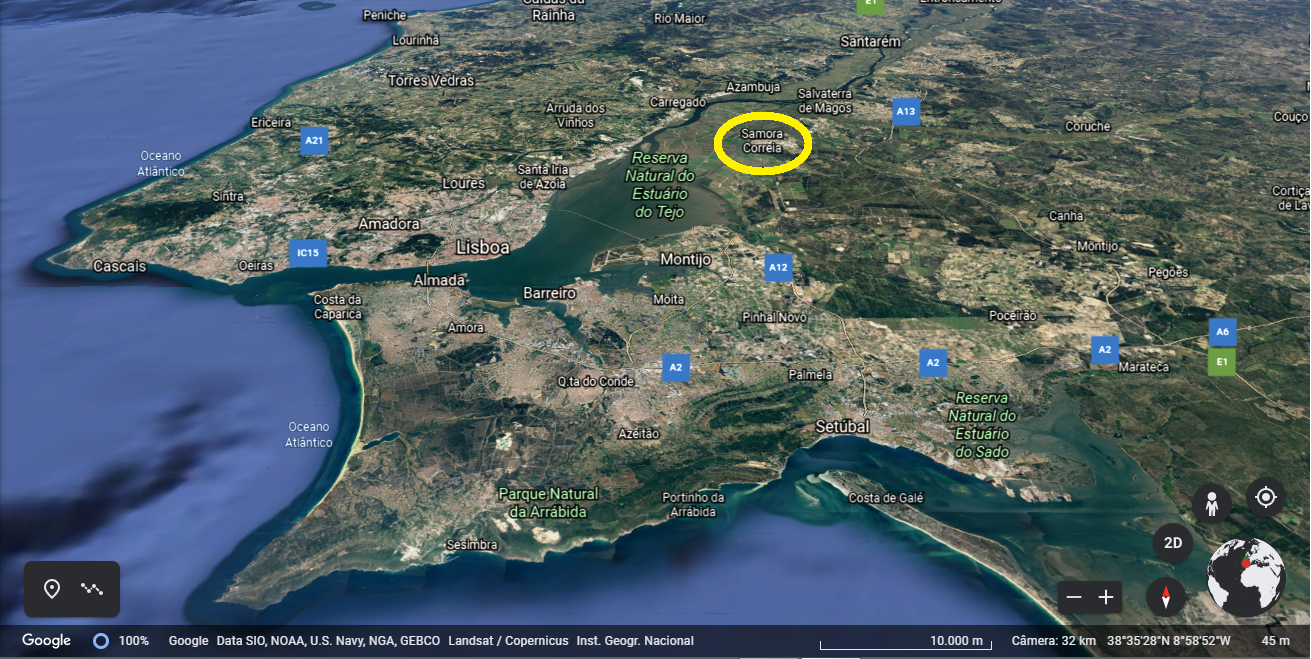The width and height of the screenshot is (1311, 659).
Task: Click the Cascais label
Action: point(119,267)
